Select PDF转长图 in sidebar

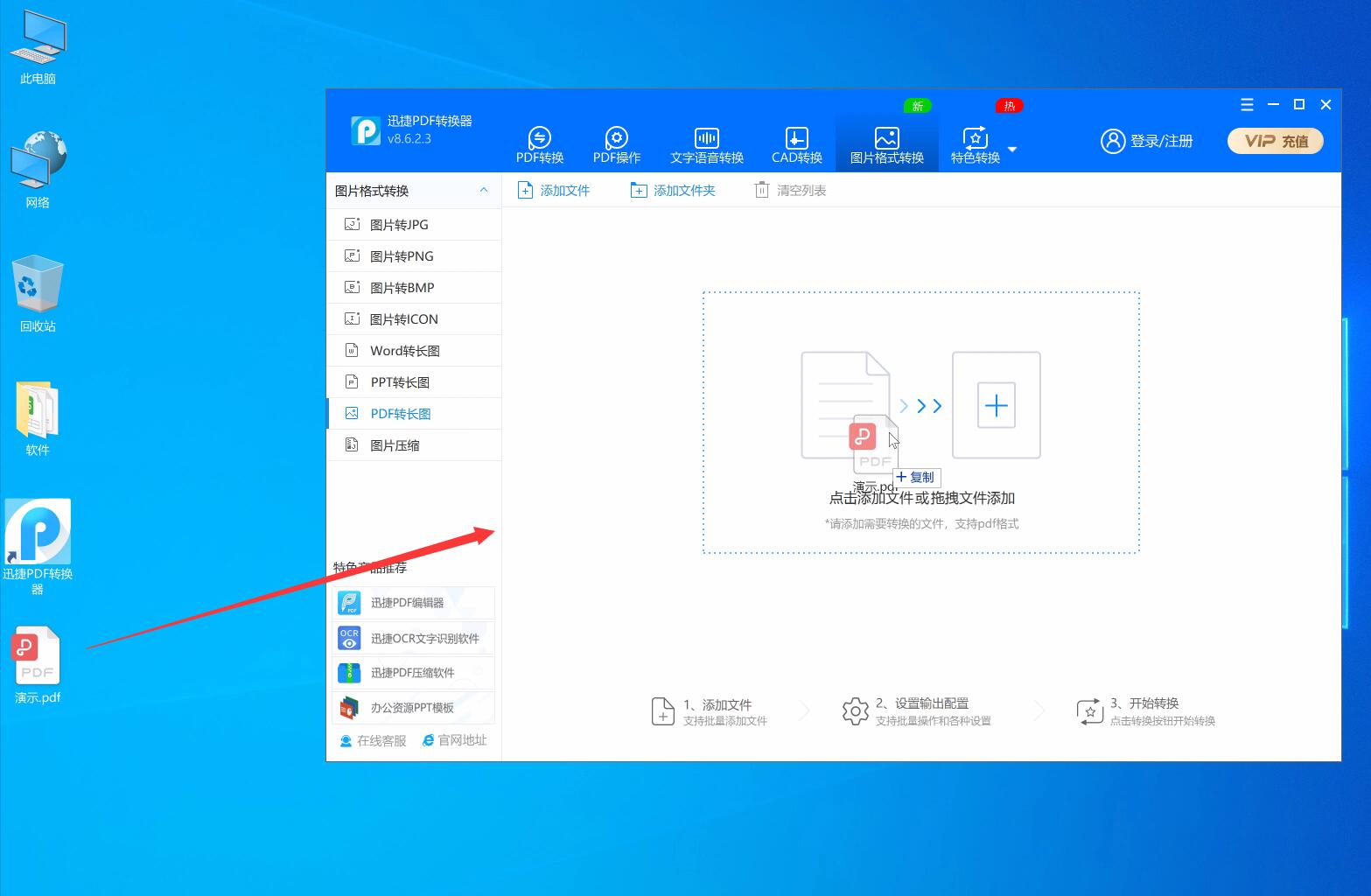click(414, 413)
